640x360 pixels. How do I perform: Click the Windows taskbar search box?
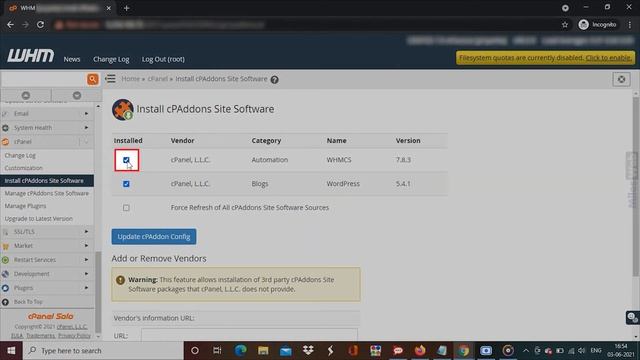(103, 351)
